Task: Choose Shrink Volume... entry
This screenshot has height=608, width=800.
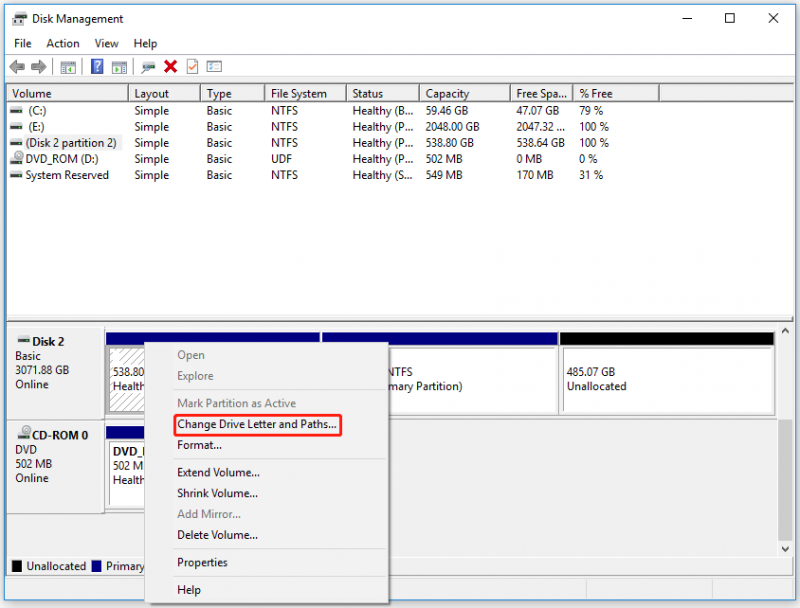Action: pyautogui.click(x=217, y=494)
